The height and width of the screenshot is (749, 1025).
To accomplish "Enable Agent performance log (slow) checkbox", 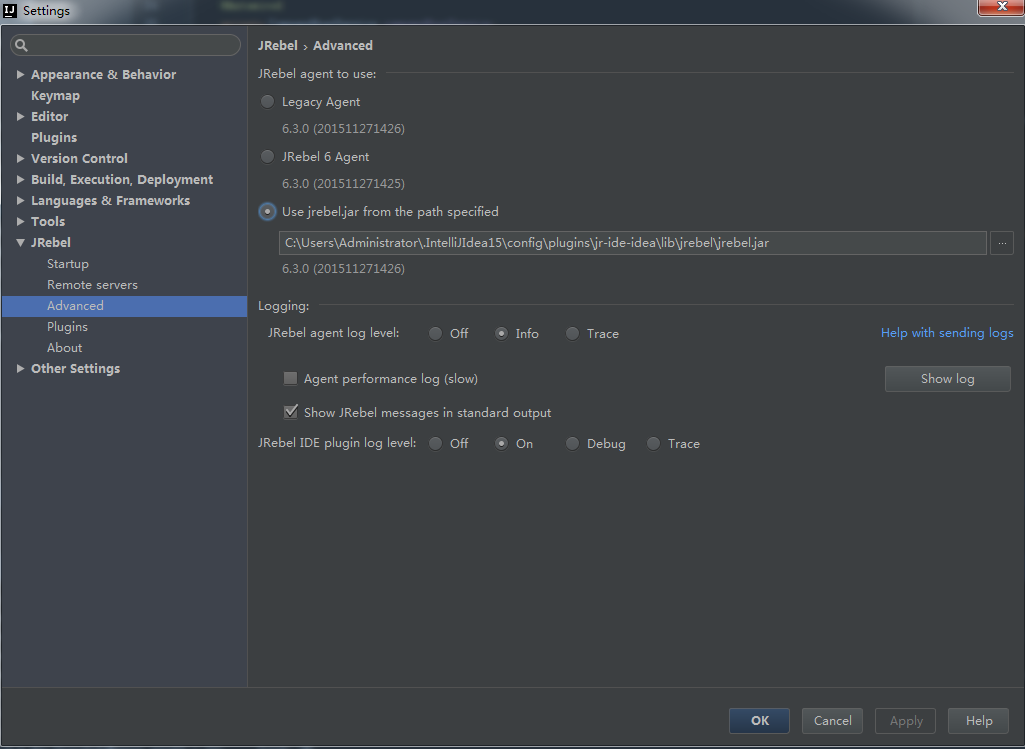I will [290, 378].
